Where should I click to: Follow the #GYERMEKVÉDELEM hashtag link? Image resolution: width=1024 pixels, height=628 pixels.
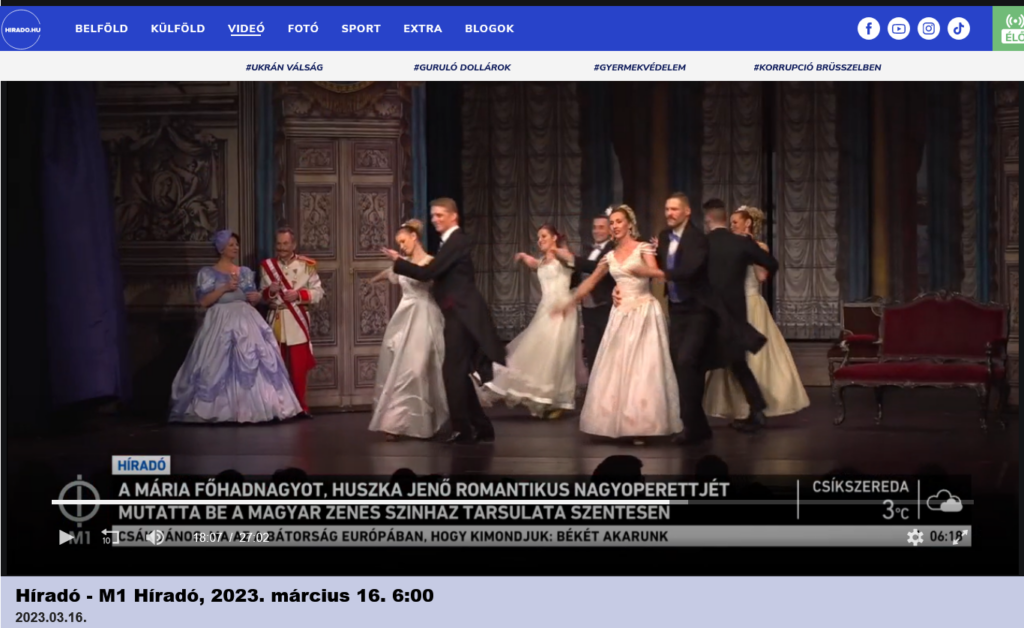(x=639, y=67)
